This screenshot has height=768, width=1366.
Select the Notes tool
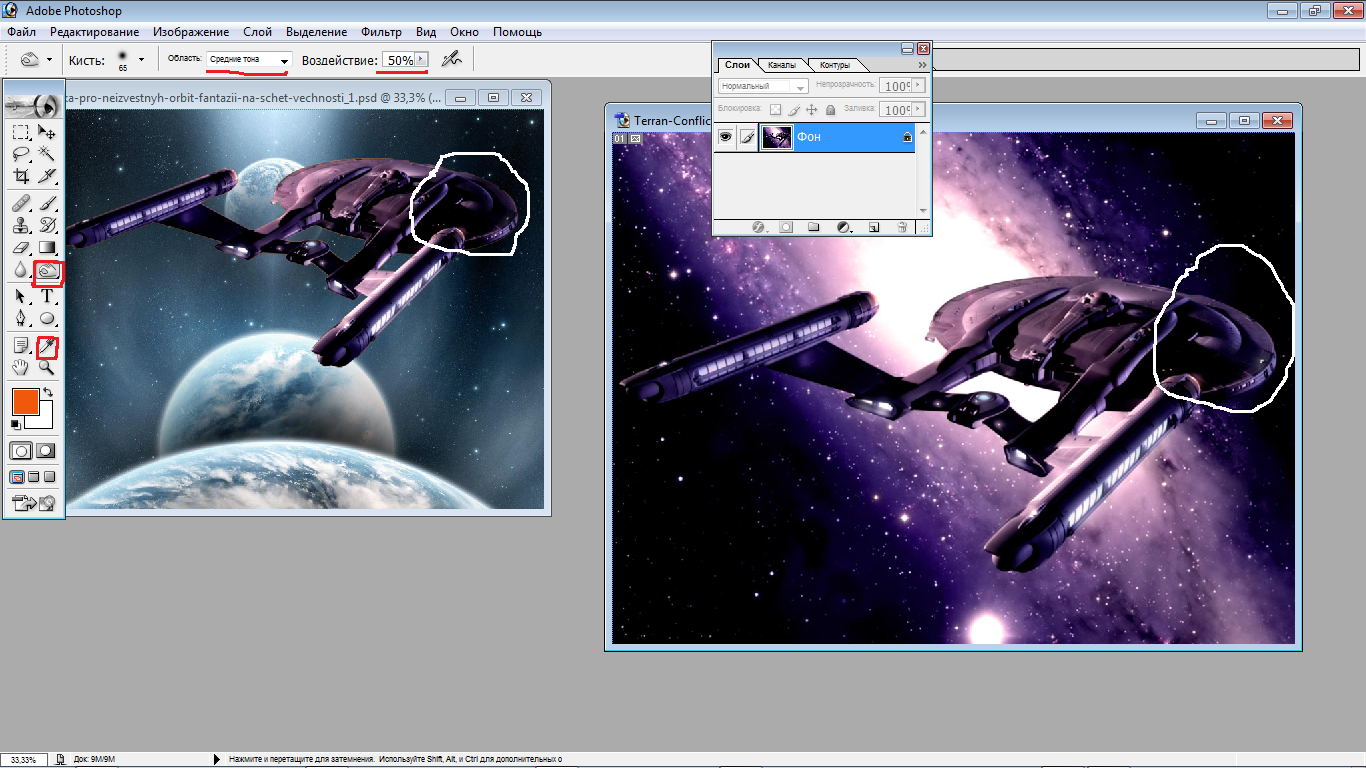coord(20,345)
